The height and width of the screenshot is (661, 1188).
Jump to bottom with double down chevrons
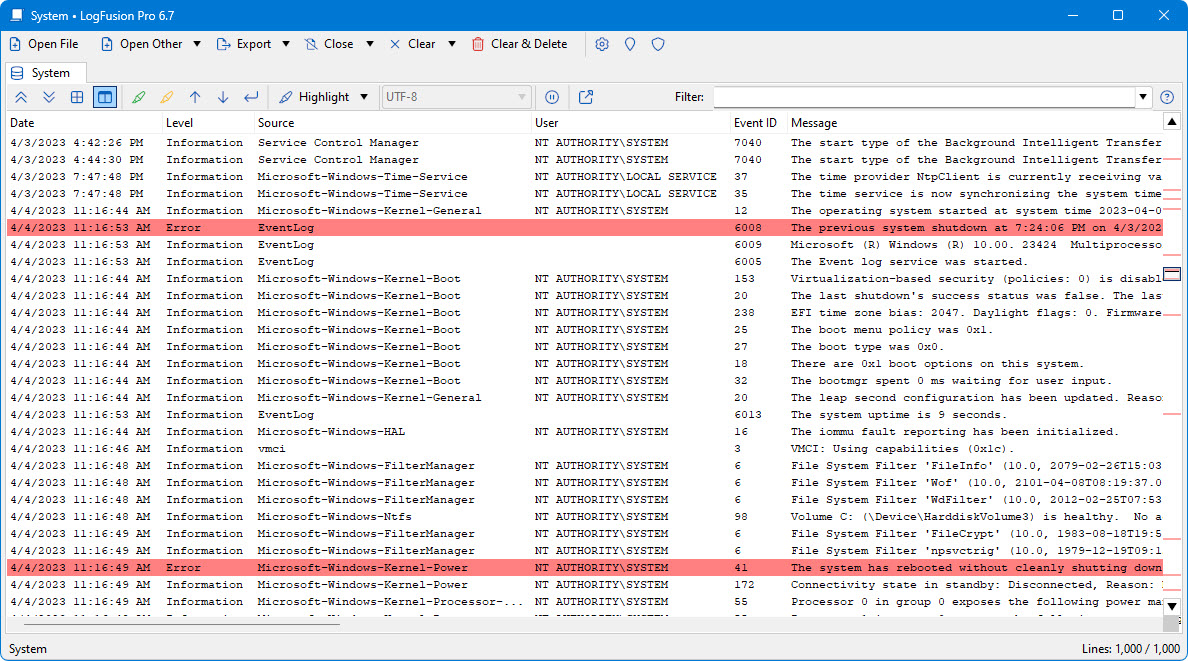click(49, 97)
